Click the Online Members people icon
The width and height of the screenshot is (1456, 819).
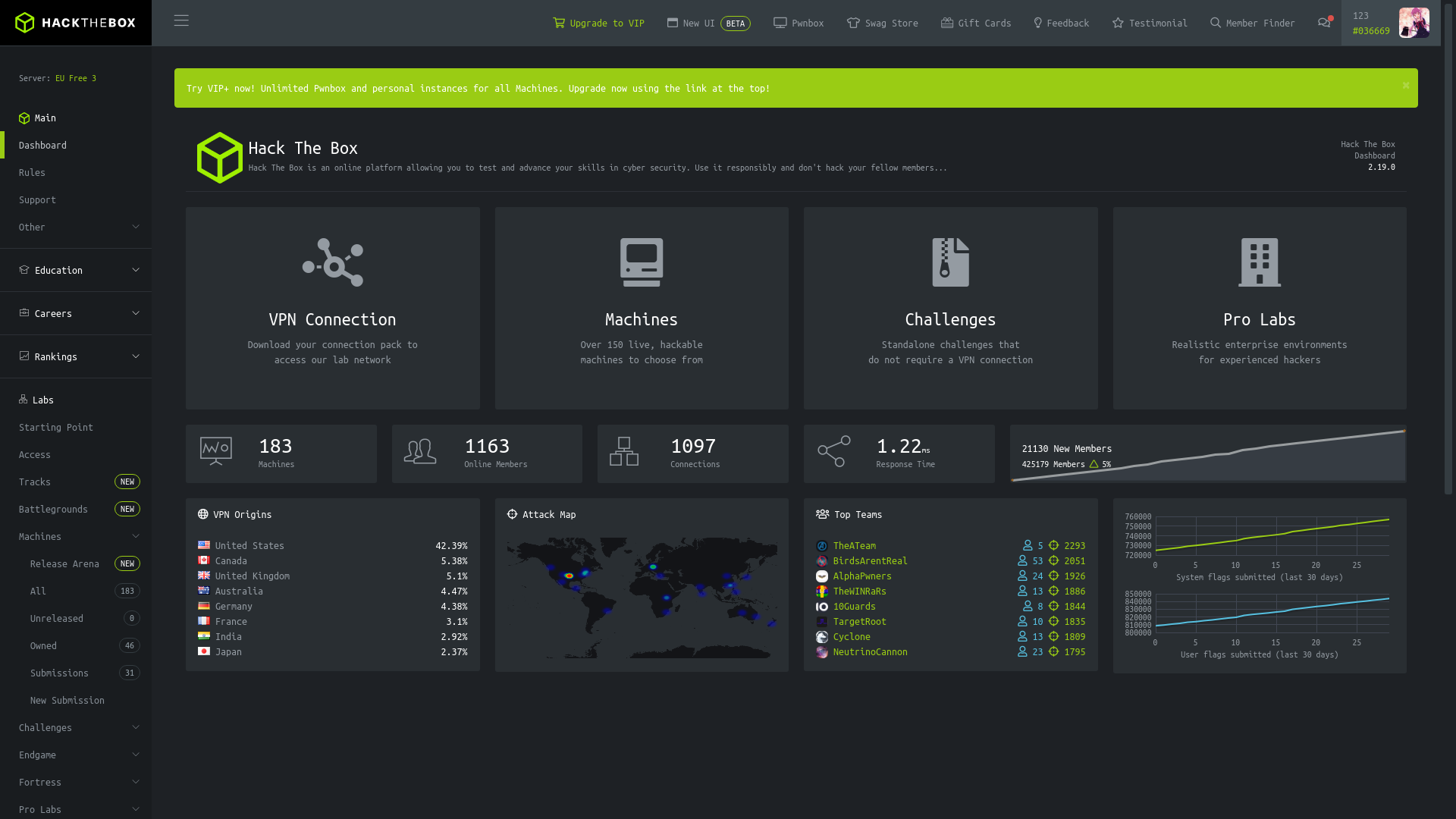coord(420,451)
